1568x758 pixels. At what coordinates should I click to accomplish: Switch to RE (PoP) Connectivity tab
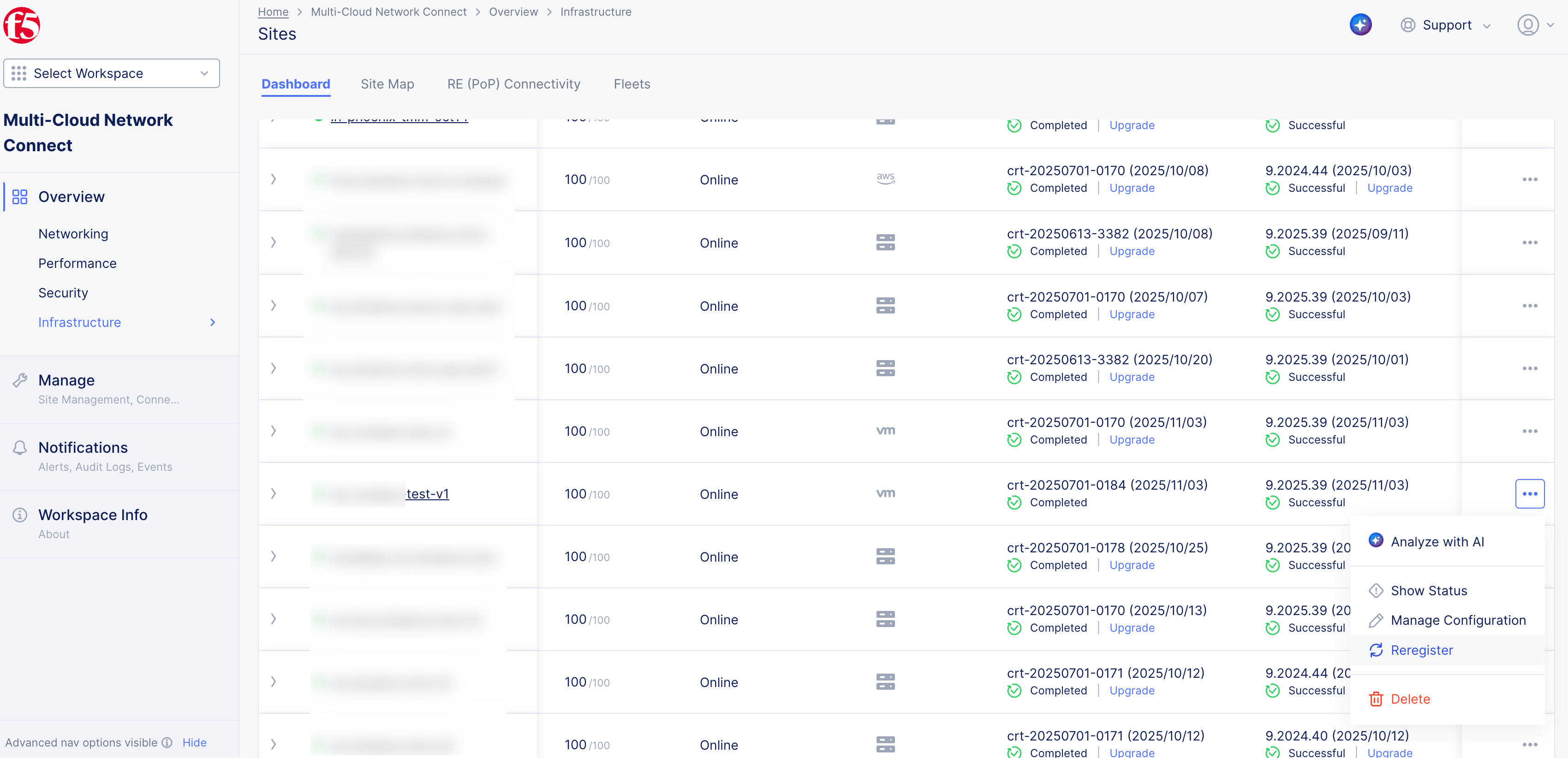pyautogui.click(x=513, y=84)
